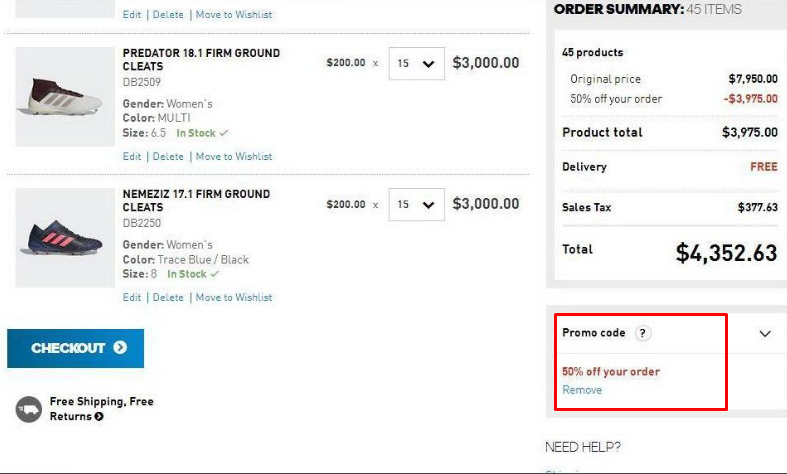Image resolution: width=787 pixels, height=474 pixels.
Task: Open Nemeziz 17.1 Firm Ground Cleats title
Action: click(x=196, y=200)
